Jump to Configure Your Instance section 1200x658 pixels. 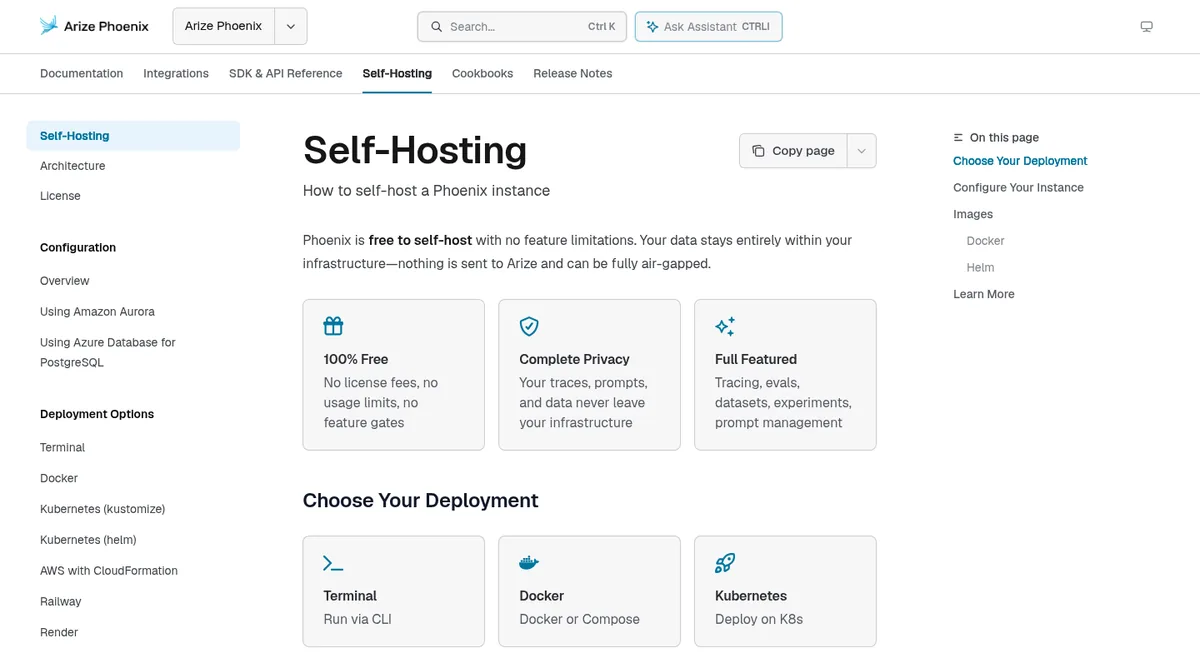(1018, 188)
